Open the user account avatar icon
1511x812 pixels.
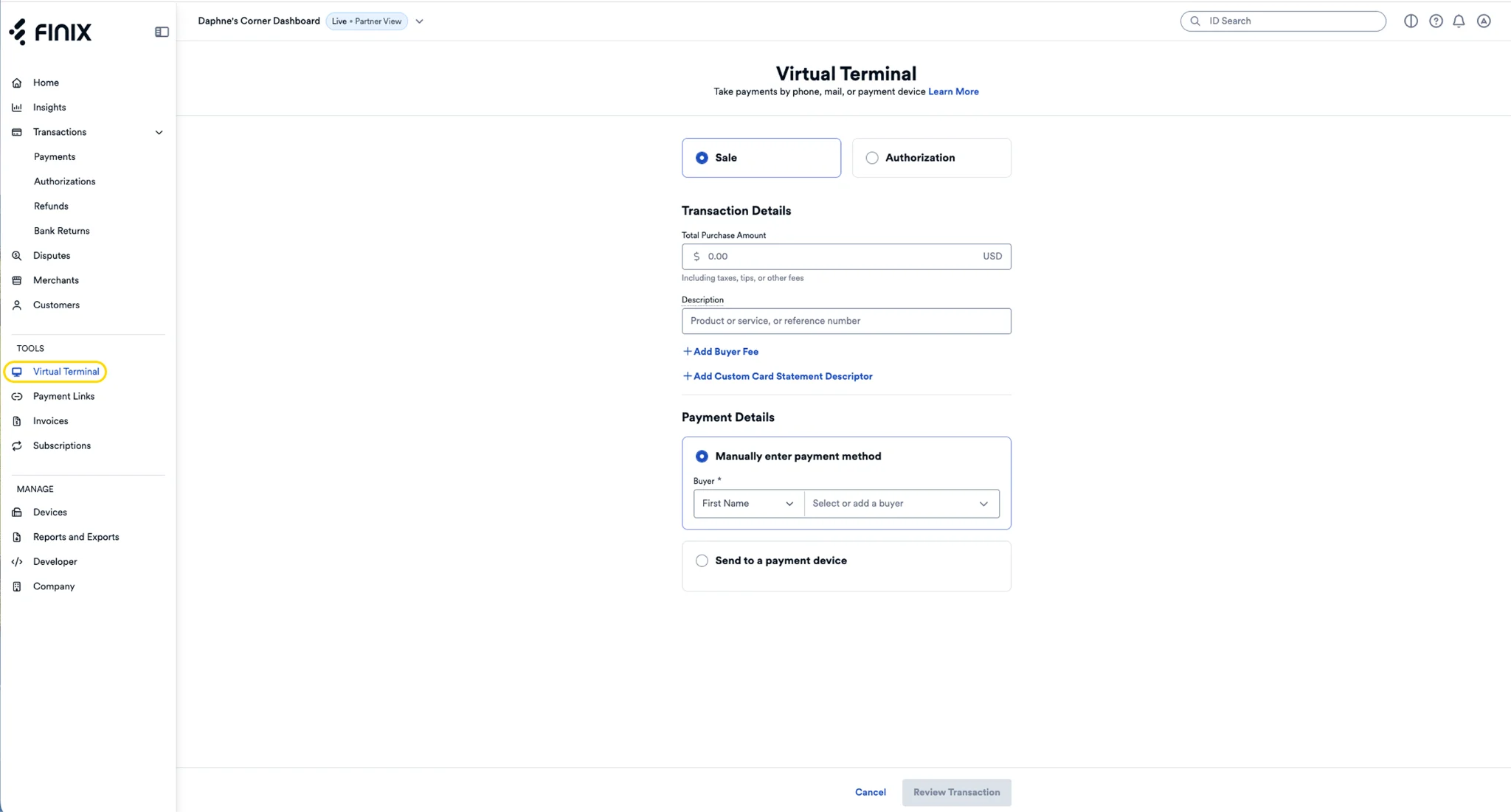1484,21
